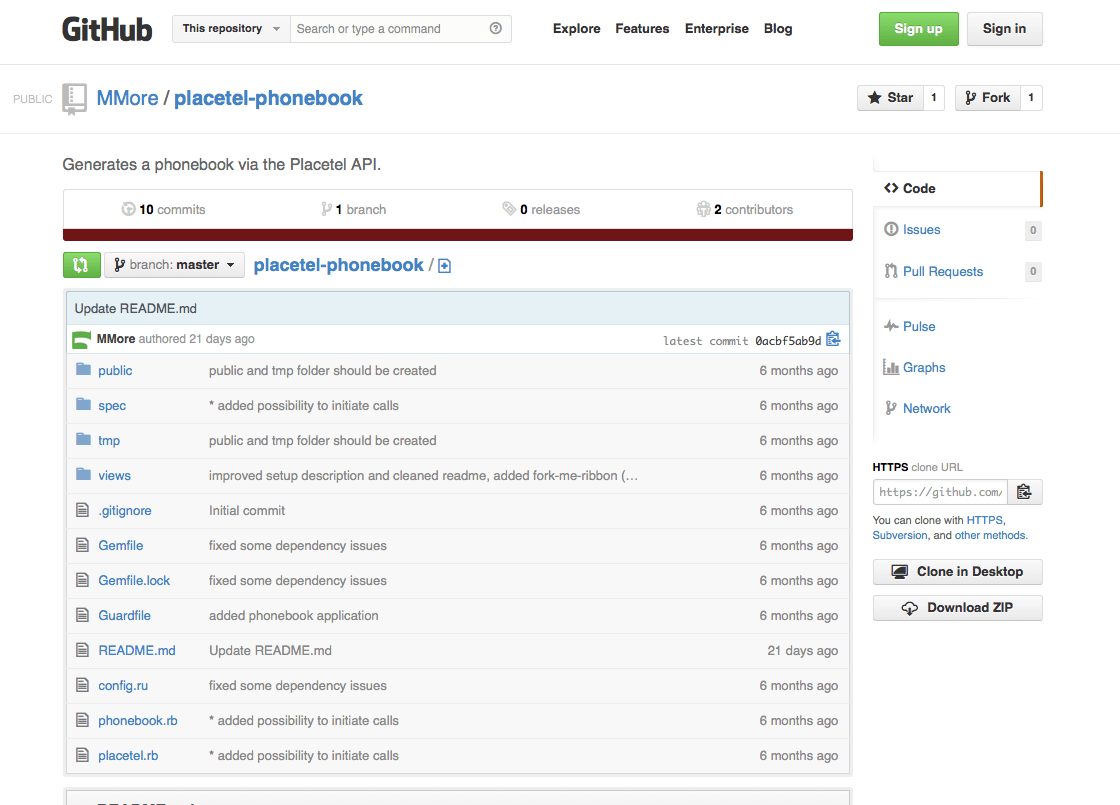Click the Fork count number
The height and width of the screenshot is (805, 1120).
pos(1031,98)
